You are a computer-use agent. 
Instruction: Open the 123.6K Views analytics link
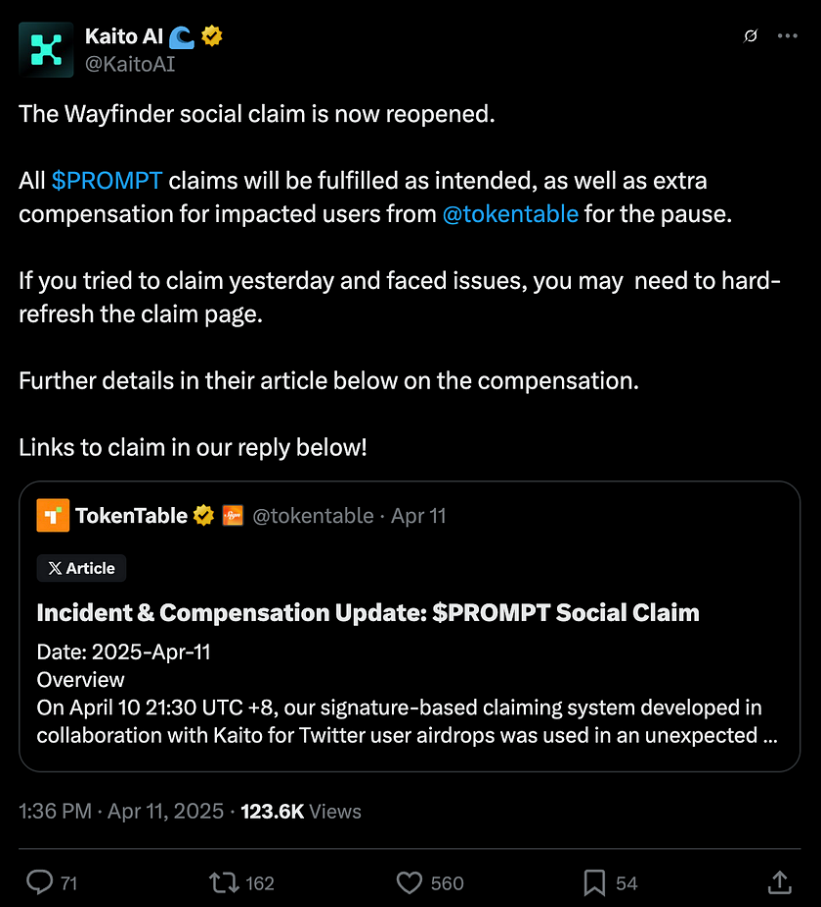[301, 812]
